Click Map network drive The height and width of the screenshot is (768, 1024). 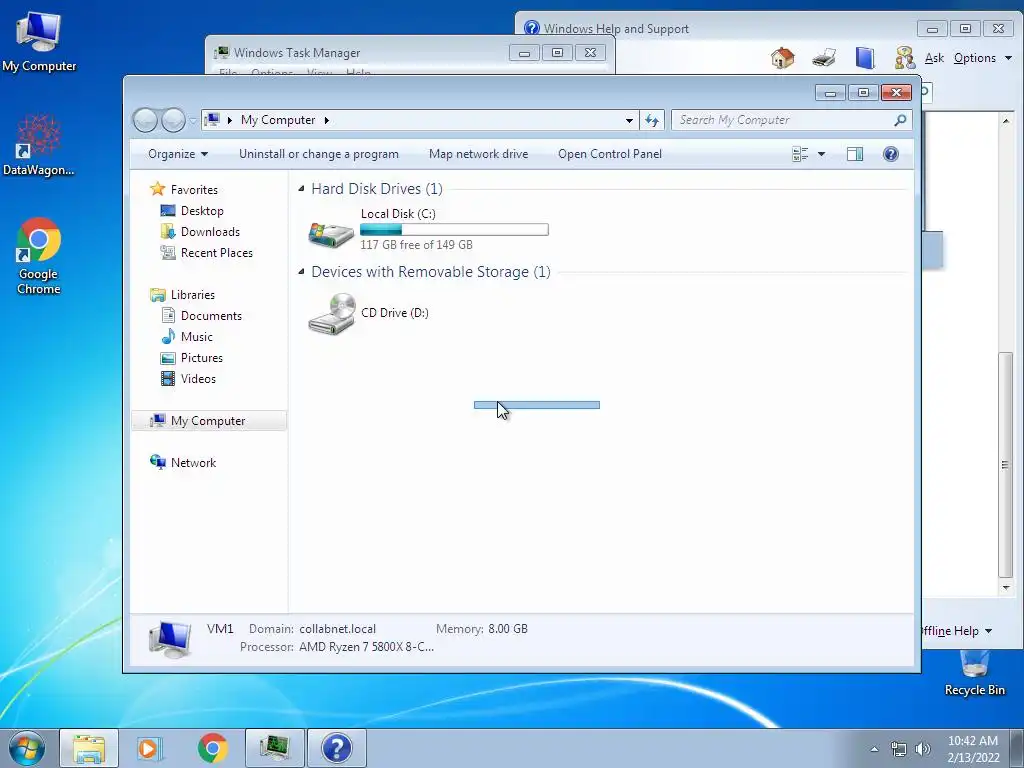coord(479,154)
